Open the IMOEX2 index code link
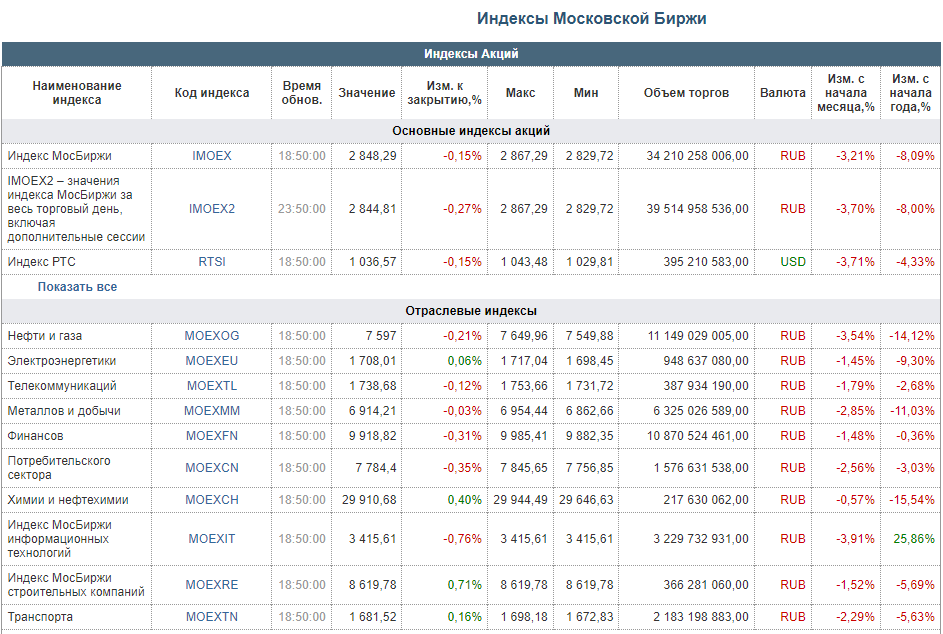943x634 pixels. pos(212,209)
